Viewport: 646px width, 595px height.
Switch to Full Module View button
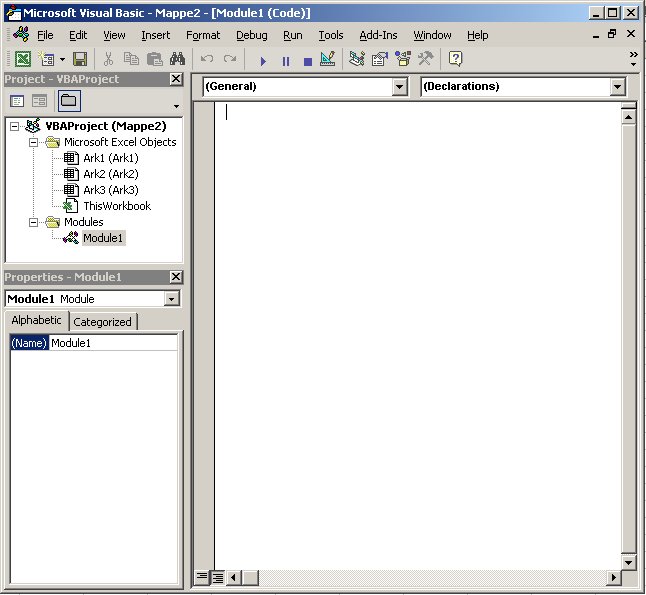(217, 577)
